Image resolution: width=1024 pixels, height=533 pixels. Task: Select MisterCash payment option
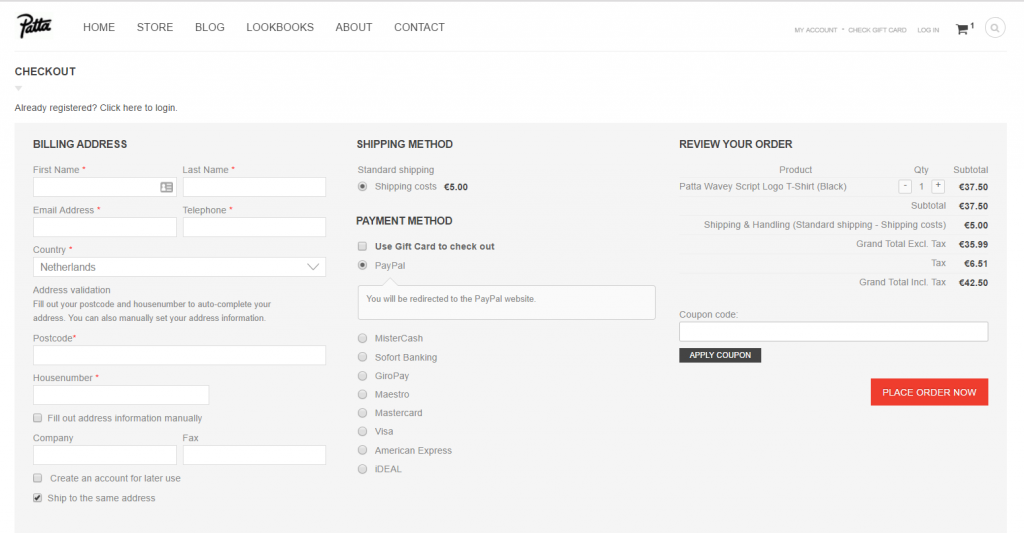[x=362, y=338]
